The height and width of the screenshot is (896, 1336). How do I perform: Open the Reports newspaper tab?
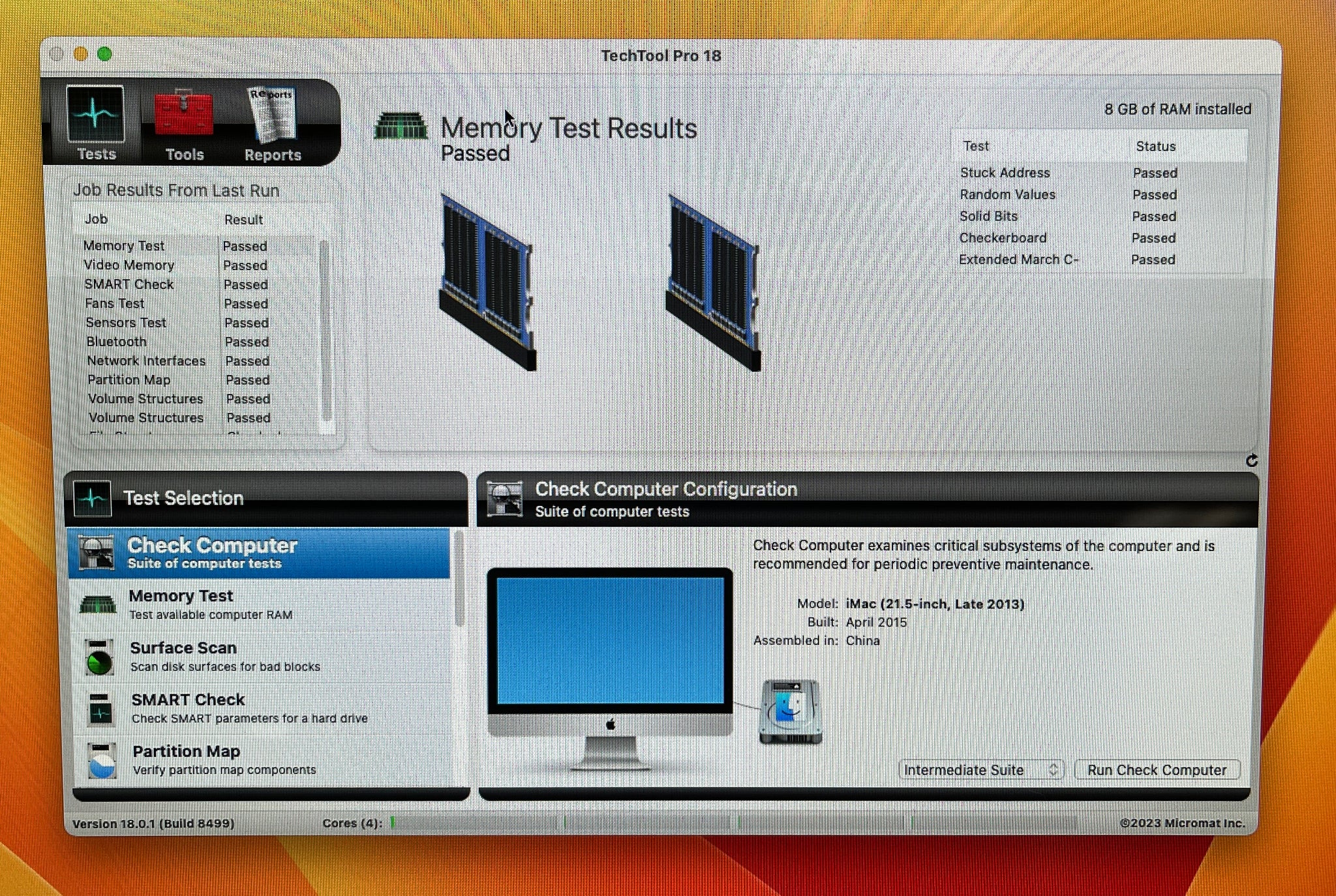[x=272, y=125]
